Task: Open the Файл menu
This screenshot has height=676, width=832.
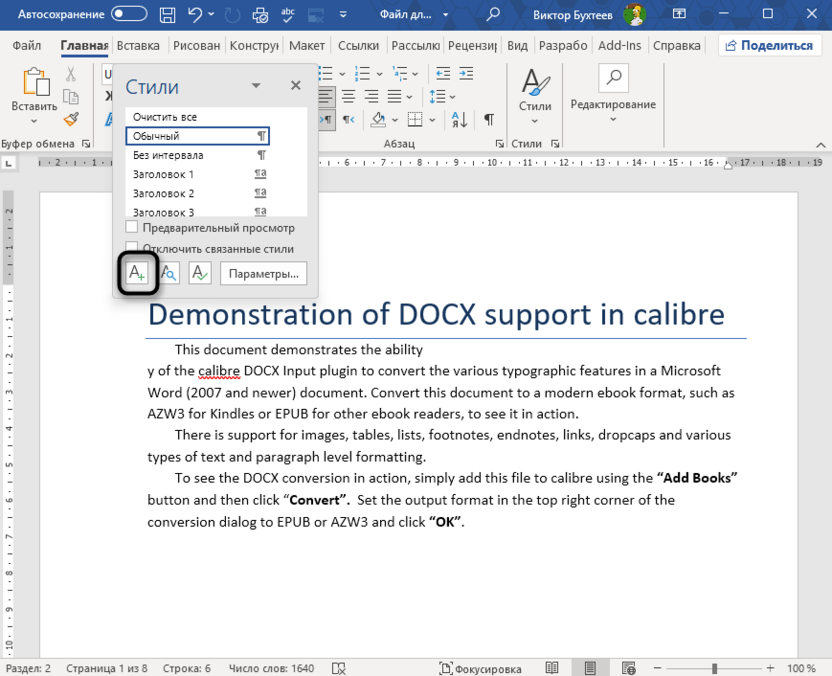Action: pyautogui.click(x=26, y=45)
